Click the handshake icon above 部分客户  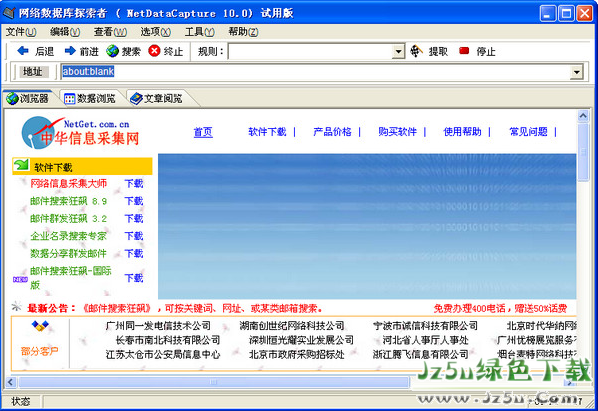pos(40,326)
